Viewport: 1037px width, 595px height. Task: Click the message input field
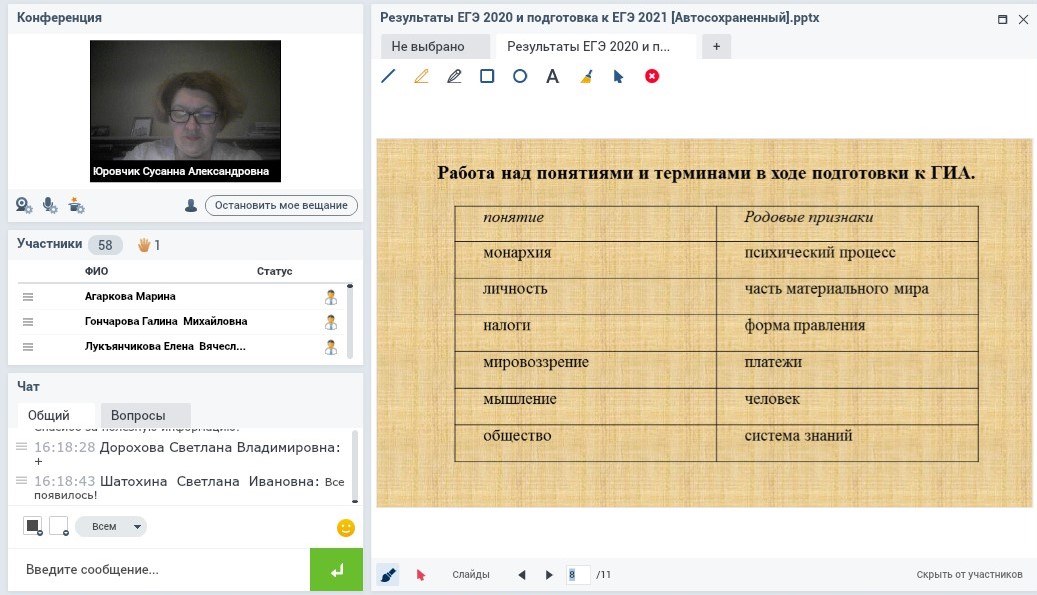(159, 570)
